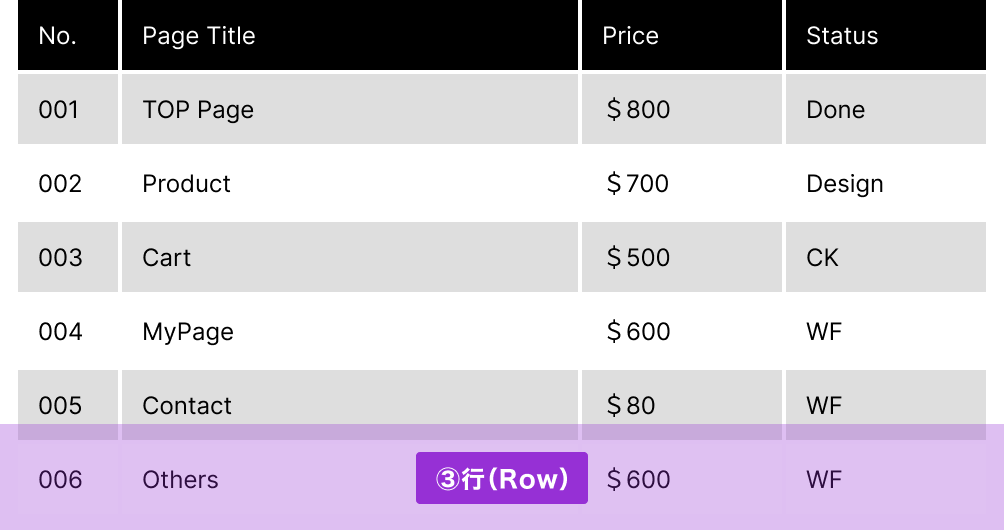Viewport: 1004px width, 530px height.
Task: Click the WF status in row 004
Action: tap(825, 332)
